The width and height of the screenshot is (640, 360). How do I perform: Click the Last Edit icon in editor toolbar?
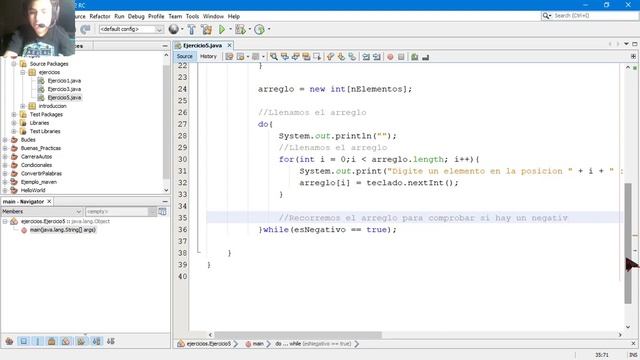coord(229,57)
